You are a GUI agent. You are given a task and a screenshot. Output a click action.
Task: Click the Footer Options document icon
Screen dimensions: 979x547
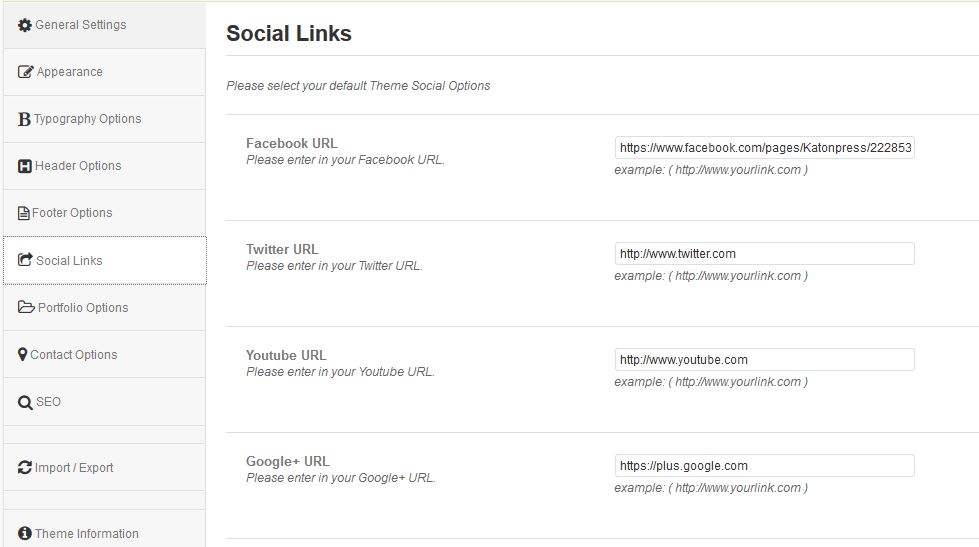point(24,213)
